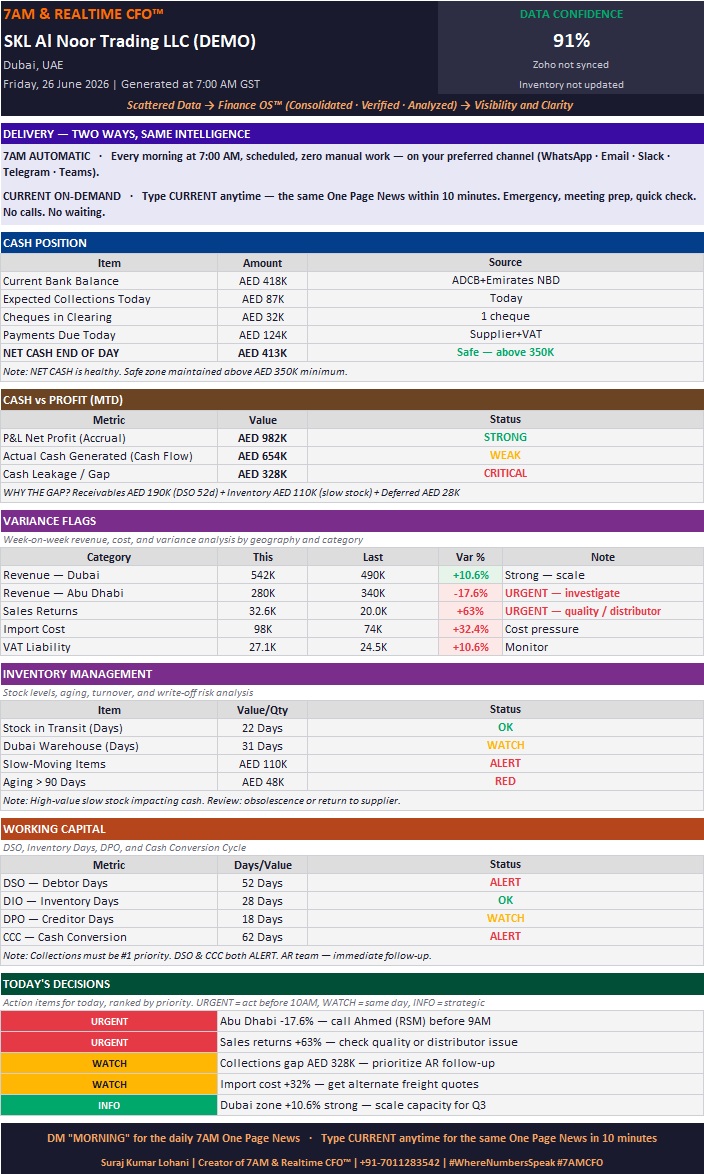Click the 'ADCB+Emirates NBD' source cell
Screen dimensions: 704x1174
coord(506,281)
